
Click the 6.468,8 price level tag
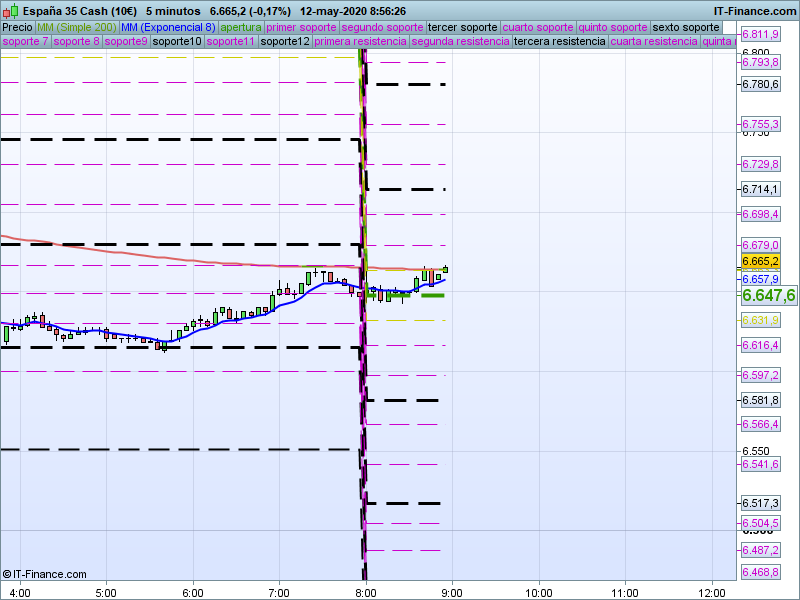pos(761,572)
